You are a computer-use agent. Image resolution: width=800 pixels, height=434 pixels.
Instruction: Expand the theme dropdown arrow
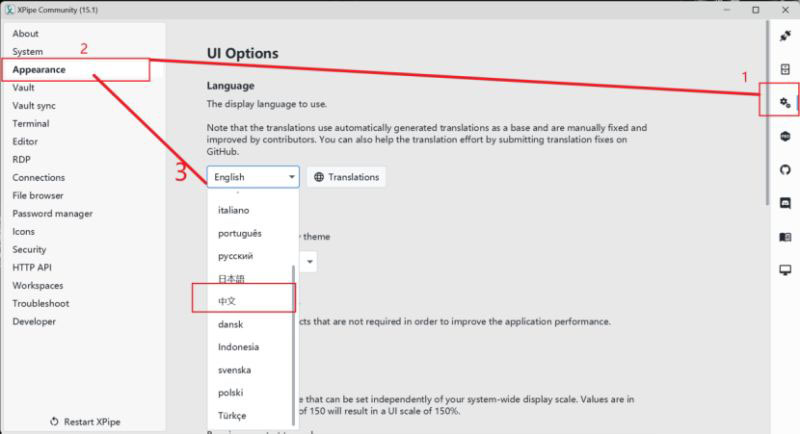310,262
